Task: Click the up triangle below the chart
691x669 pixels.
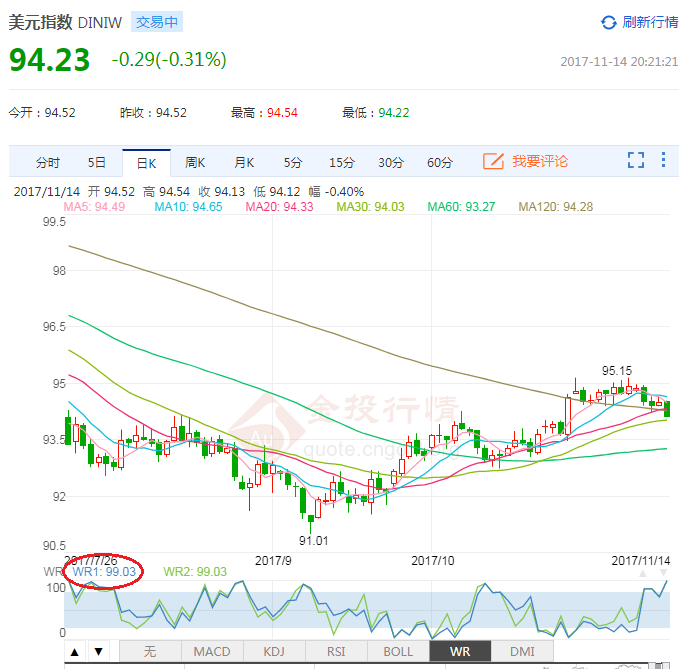Action: 75,652
